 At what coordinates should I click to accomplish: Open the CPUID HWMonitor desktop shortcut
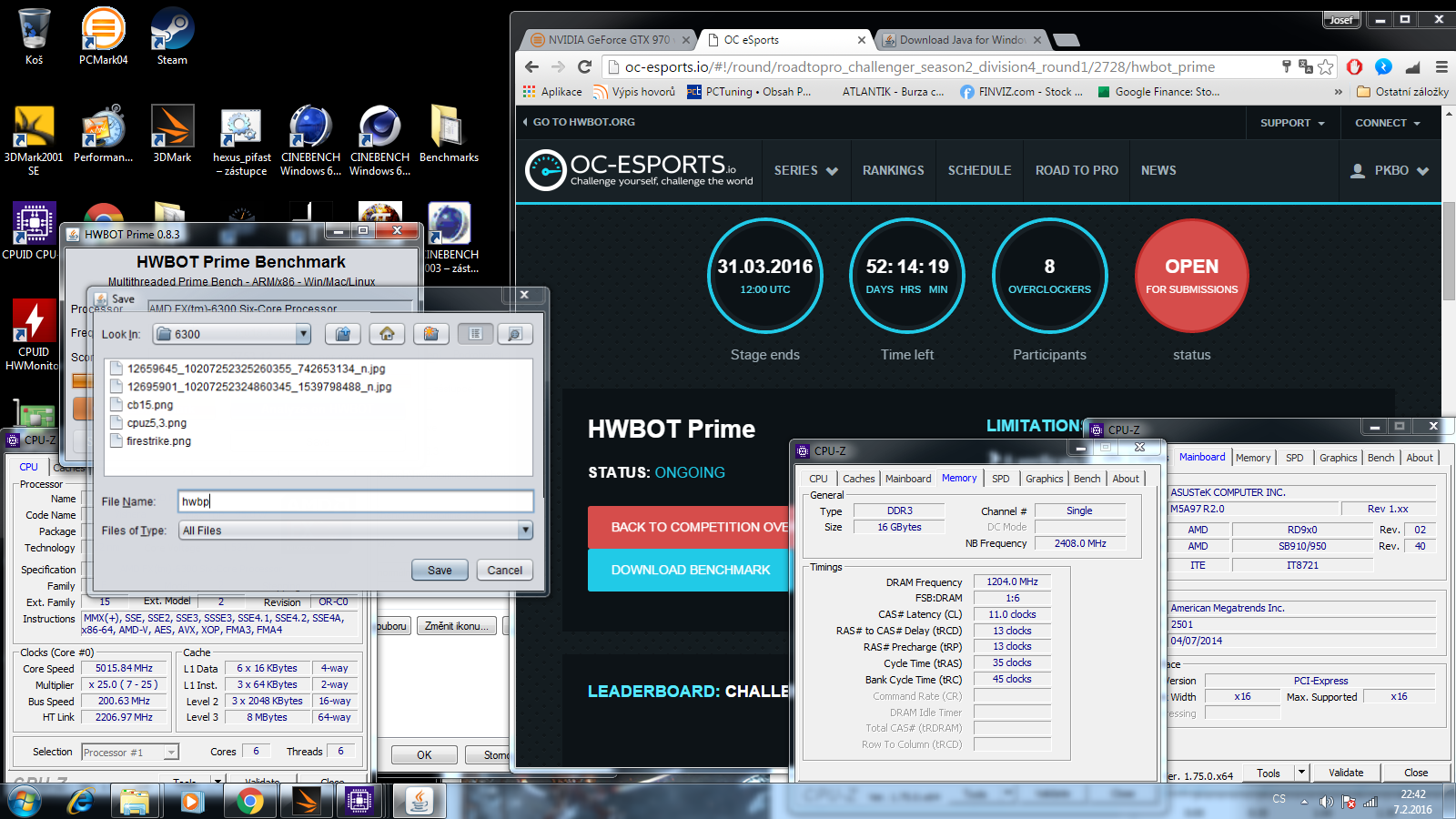[34, 335]
